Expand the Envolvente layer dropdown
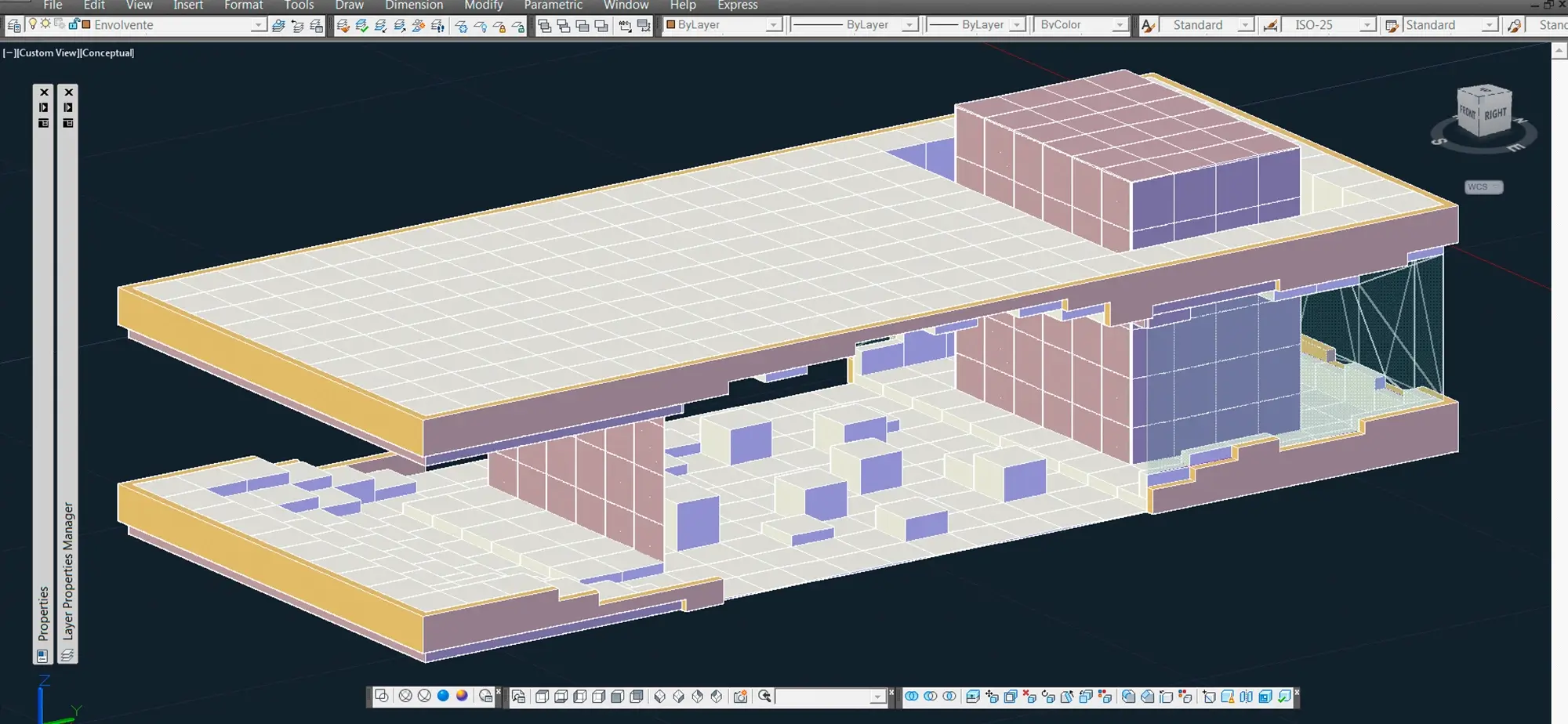This screenshot has height=724, width=1568. [258, 26]
